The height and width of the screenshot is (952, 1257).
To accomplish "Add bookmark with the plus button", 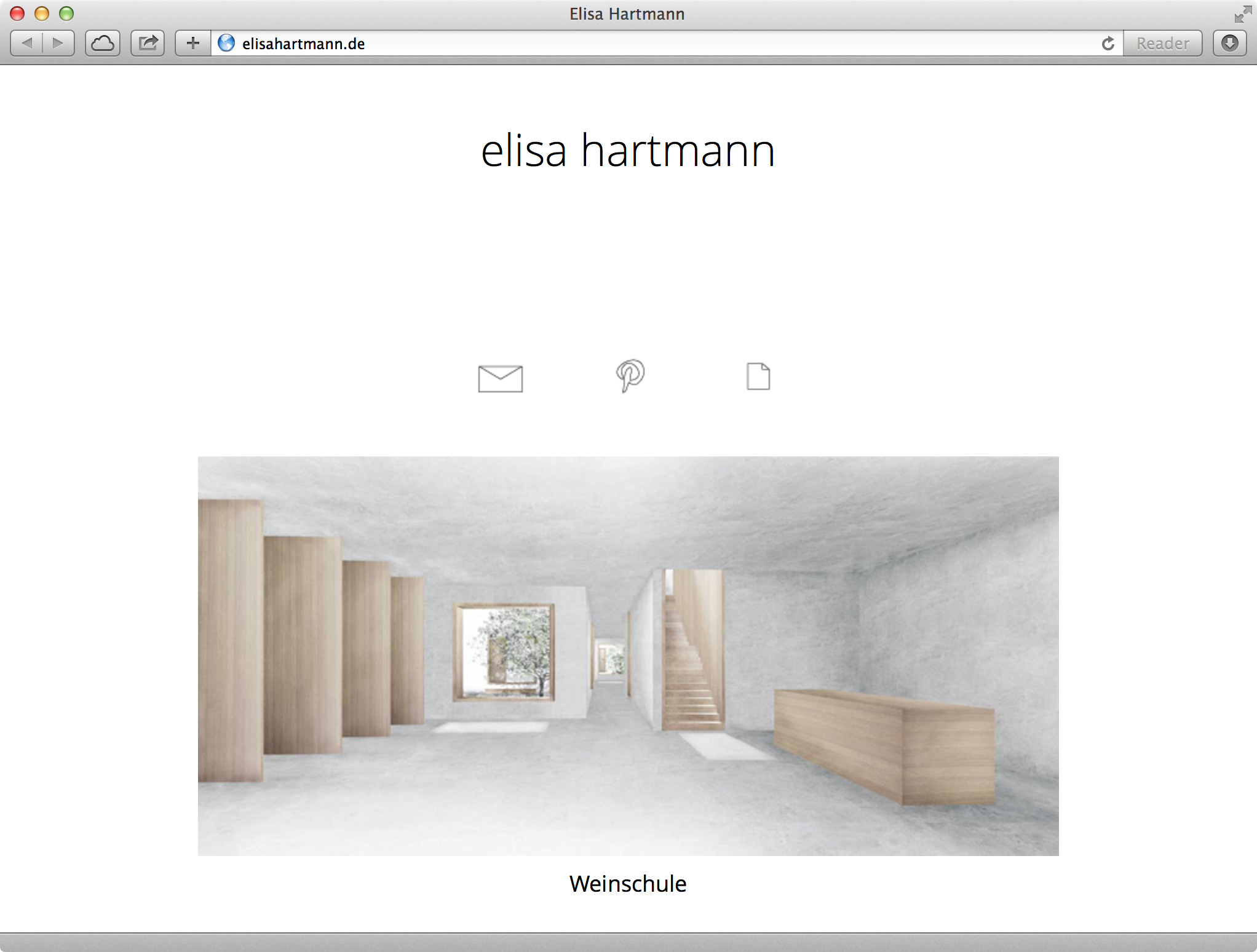I will tap(193, 43).
